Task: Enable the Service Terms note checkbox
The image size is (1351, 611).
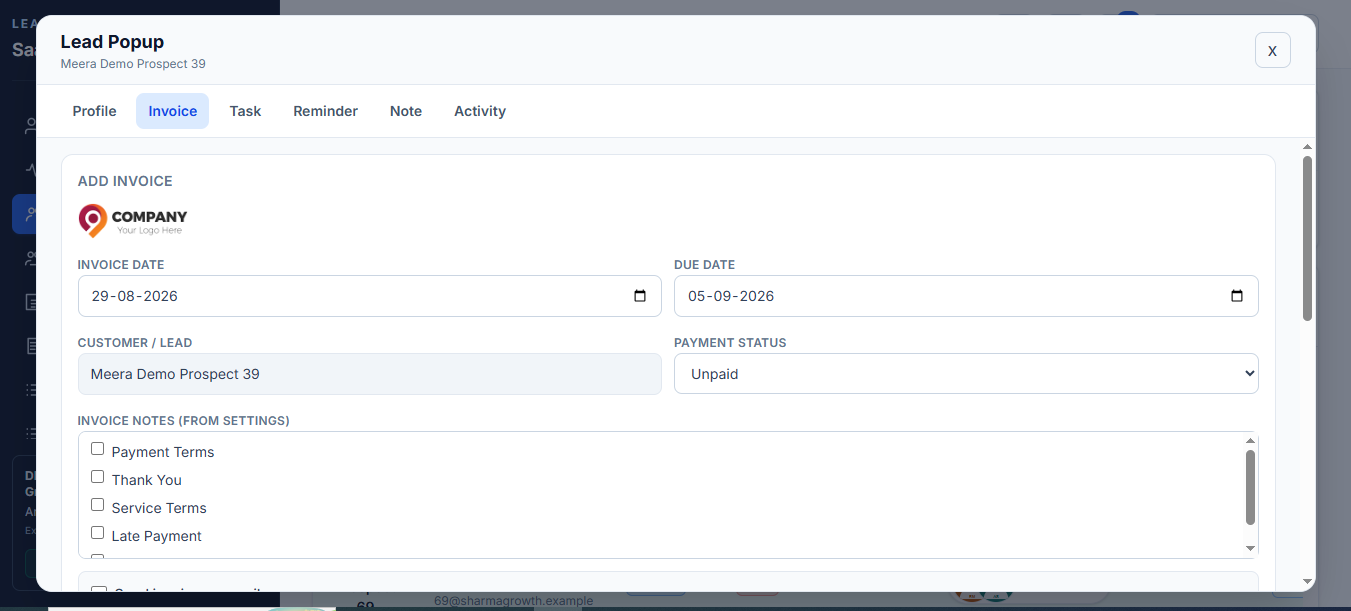Action: point(97,505)
